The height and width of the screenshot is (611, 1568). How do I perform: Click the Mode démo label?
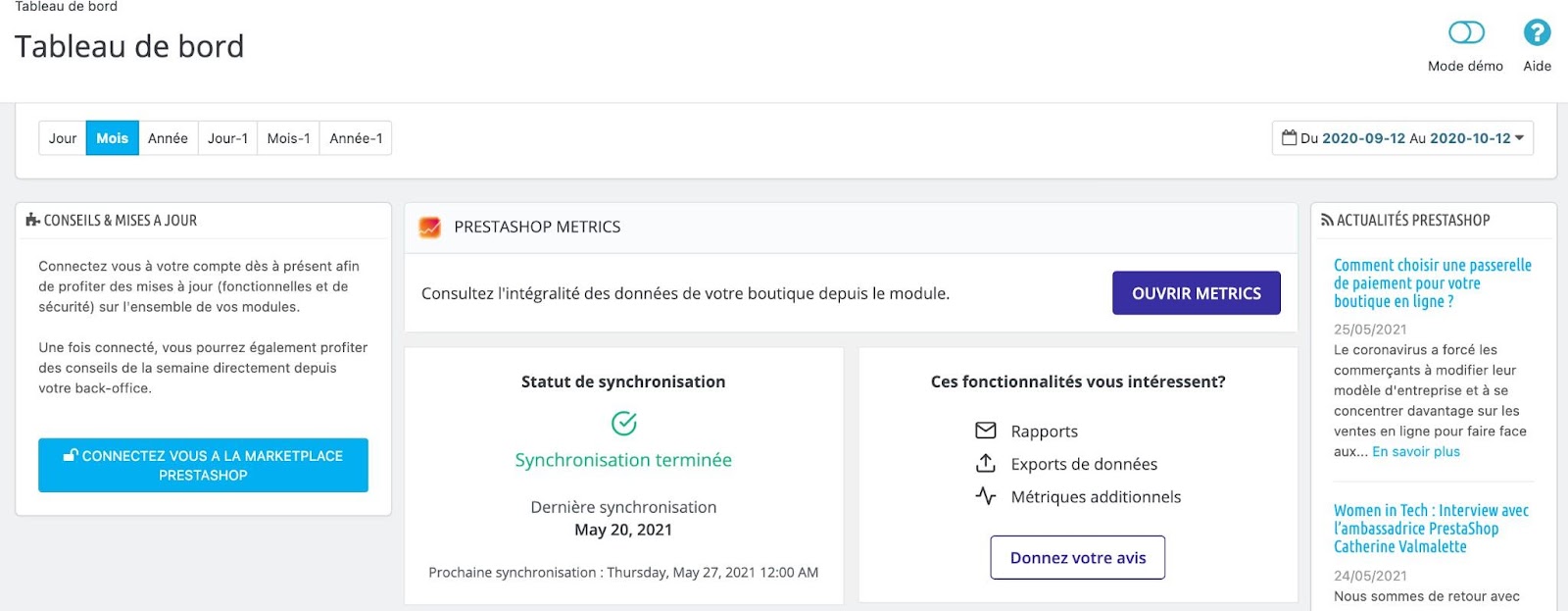tap(1465, 66)
